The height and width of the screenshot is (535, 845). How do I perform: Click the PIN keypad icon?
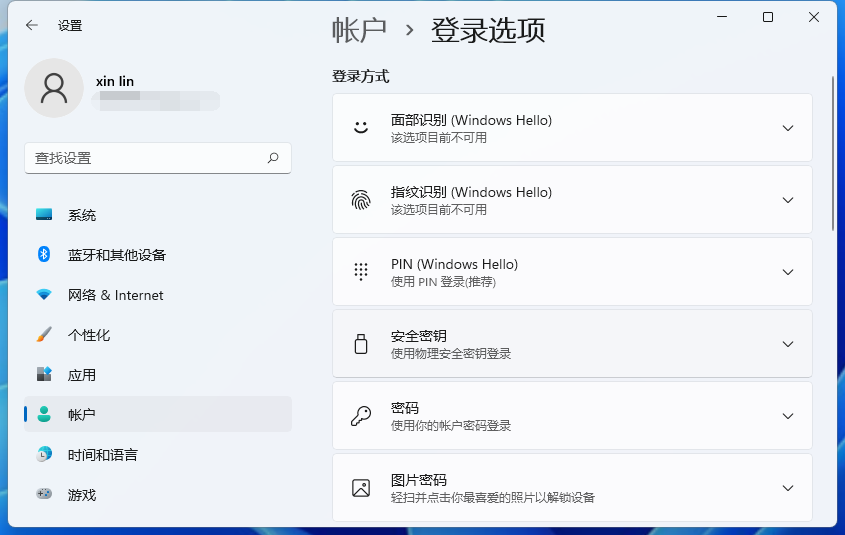tap(361, 272)
